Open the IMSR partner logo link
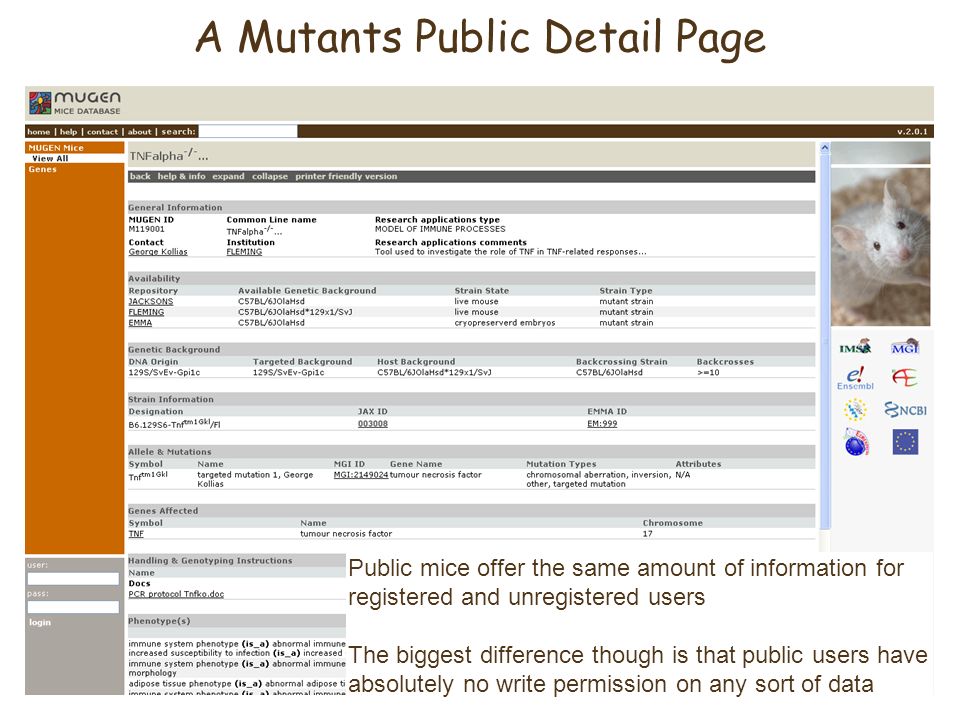This screenshot has height=720, width=960. [855, 347]
